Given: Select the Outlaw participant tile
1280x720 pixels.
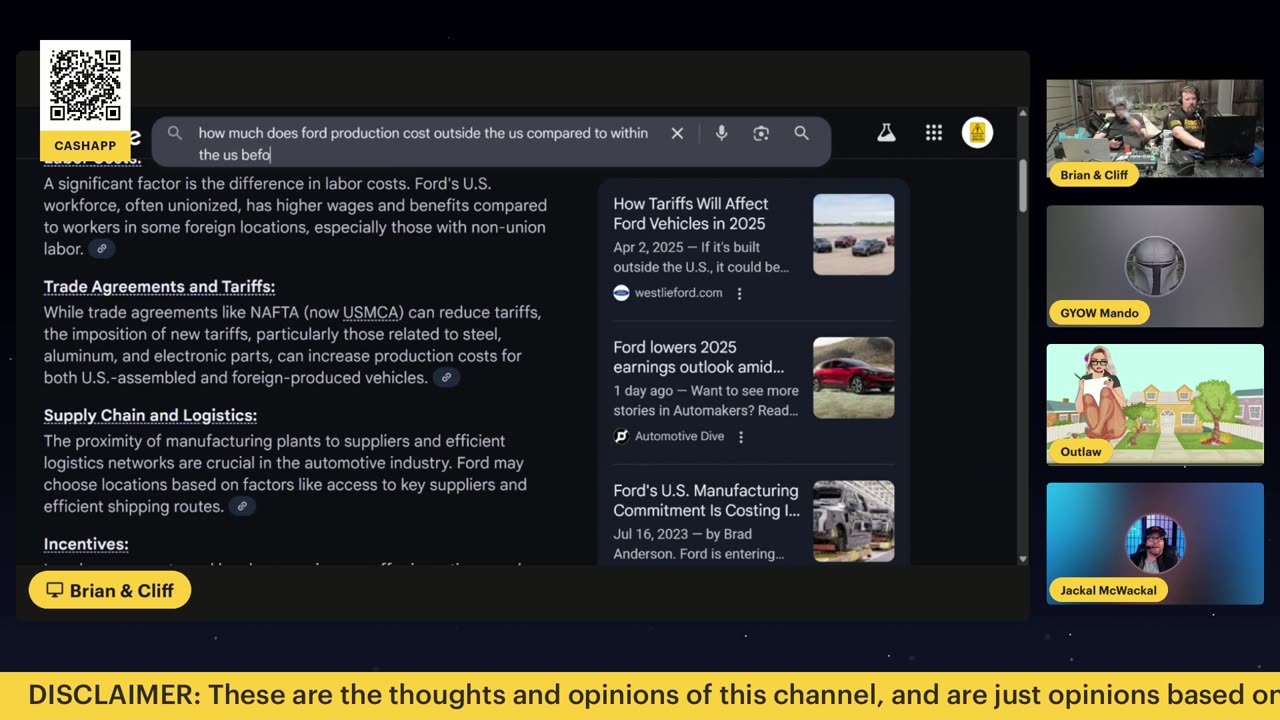Looking at the screenshot, I should pyautogui.click(x=1155, y=405).
